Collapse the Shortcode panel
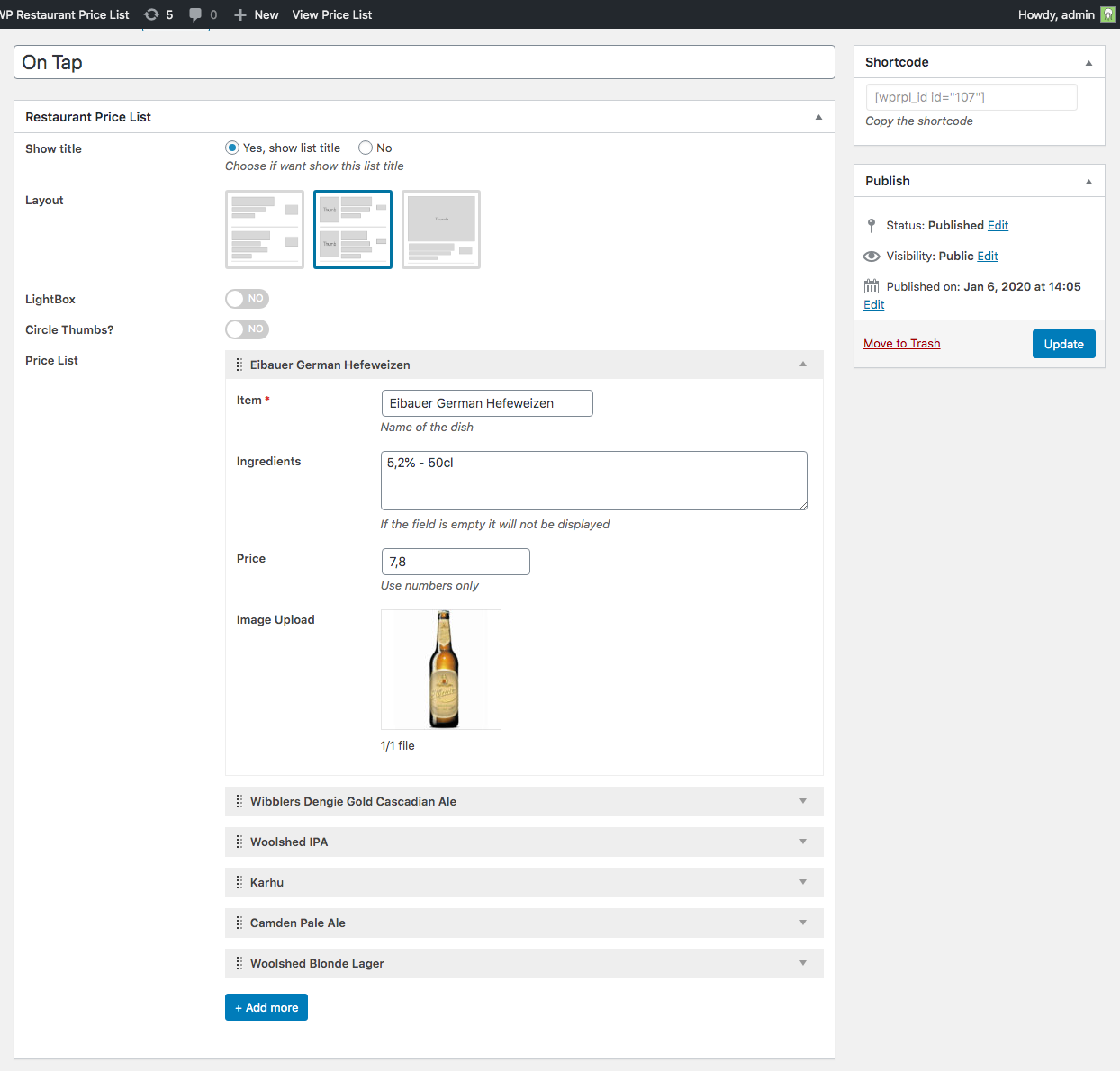 coord(1088,62)
